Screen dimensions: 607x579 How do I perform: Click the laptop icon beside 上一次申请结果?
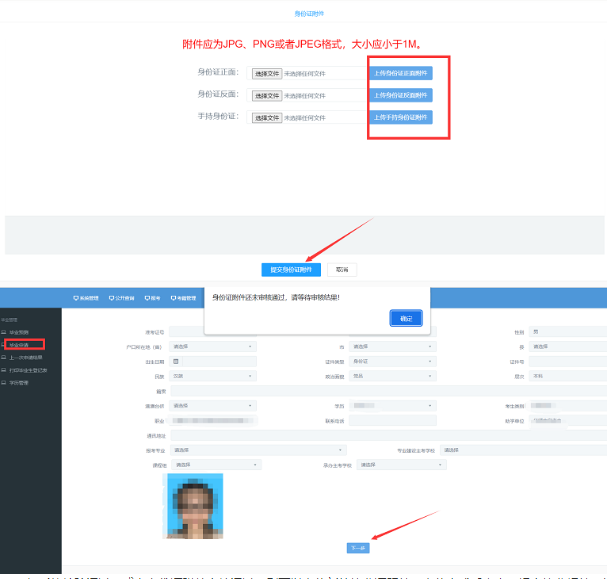point(4,357)
